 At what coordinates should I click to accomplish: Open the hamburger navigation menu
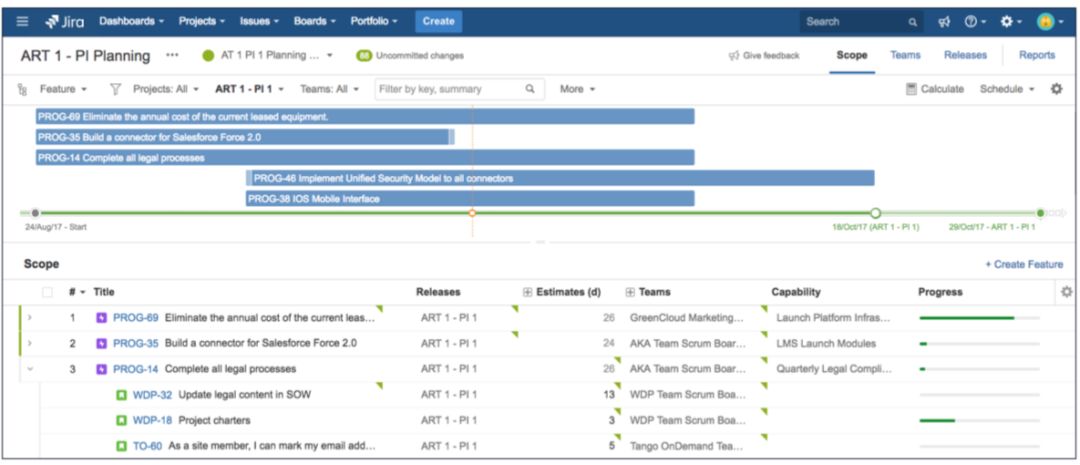pyautogui.click(x=23, y=21)
